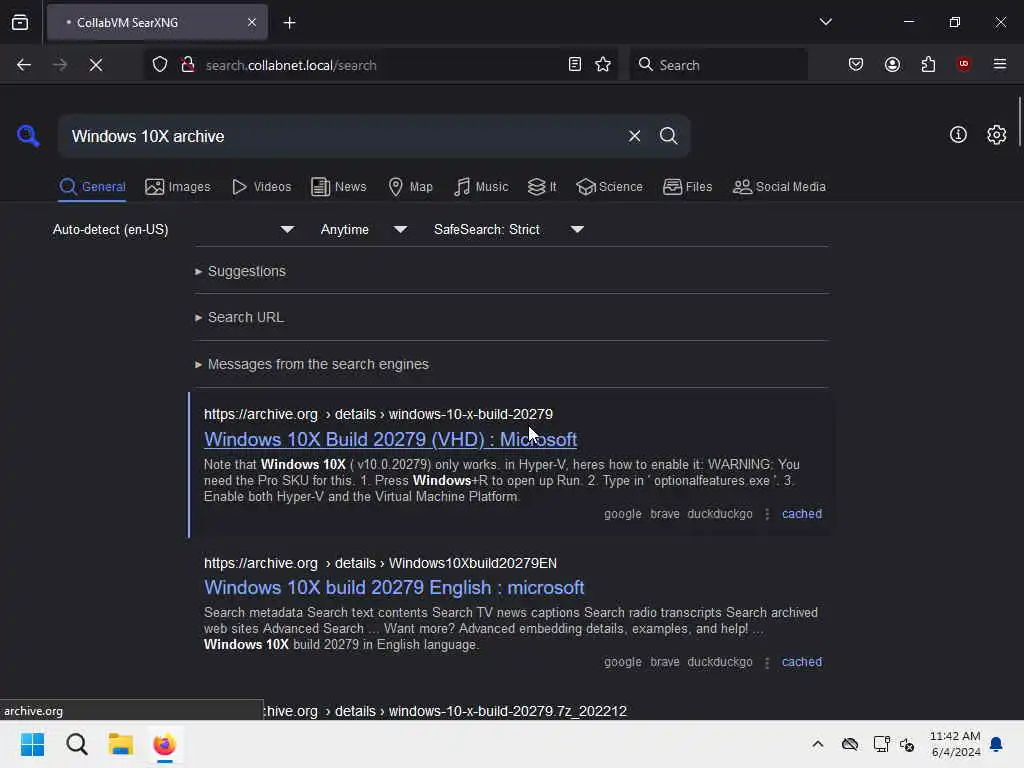Screen dimensions: 1024x768
Task: Open the list all tabs chevron
Action: [825, 22]
